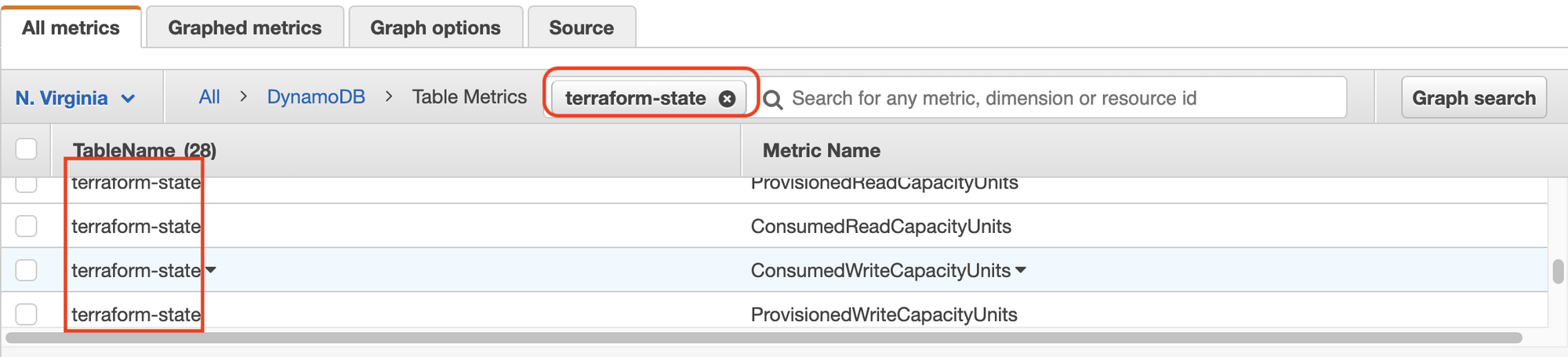
Task: Check the ProvisionedWriteCapacityUnits row checkbox
Action: pyautogui.click(x=26, y=314)
